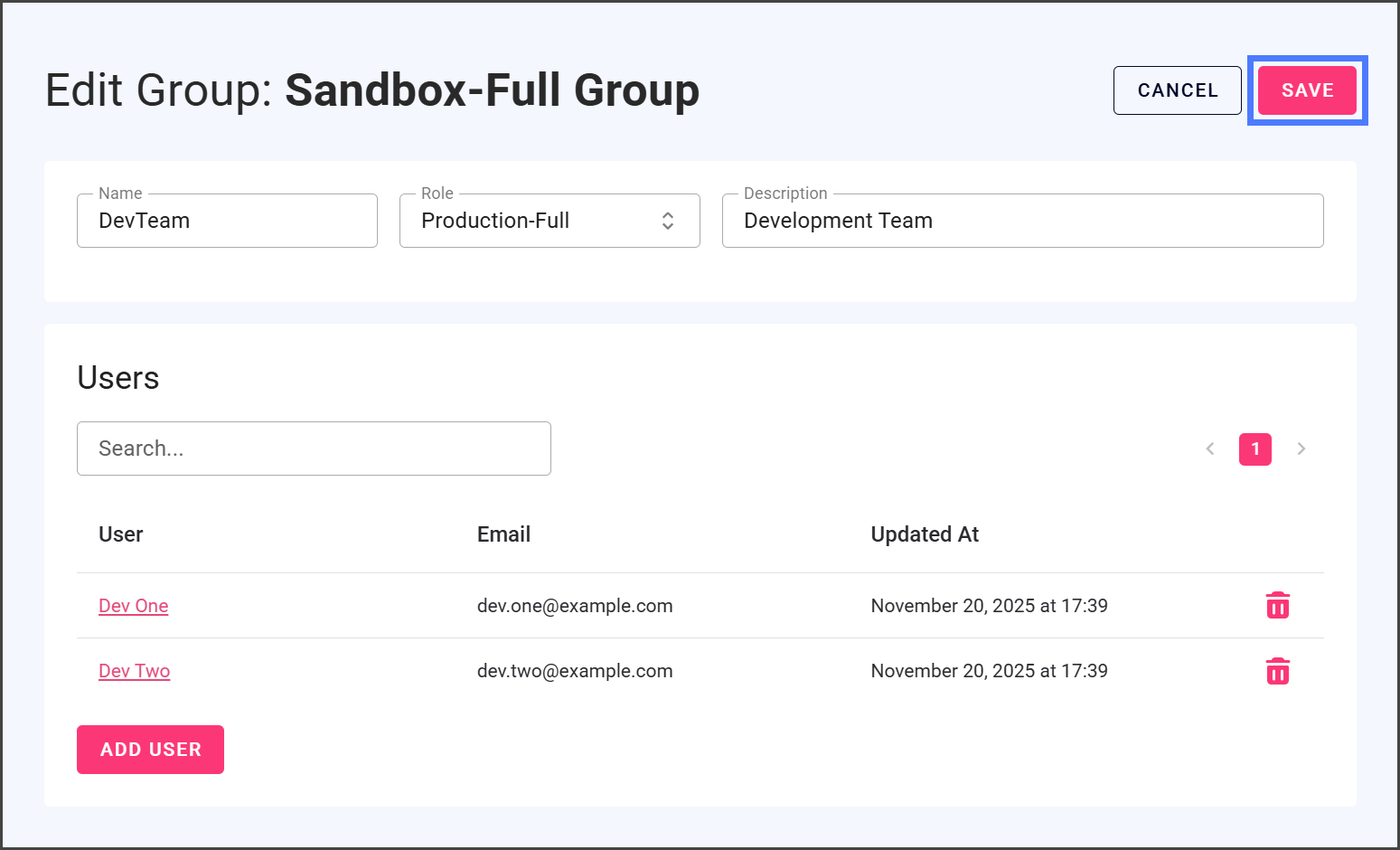This screenshot has width=1400, height=850.
Task: Open the Dev Two user link
Action: 135,671
